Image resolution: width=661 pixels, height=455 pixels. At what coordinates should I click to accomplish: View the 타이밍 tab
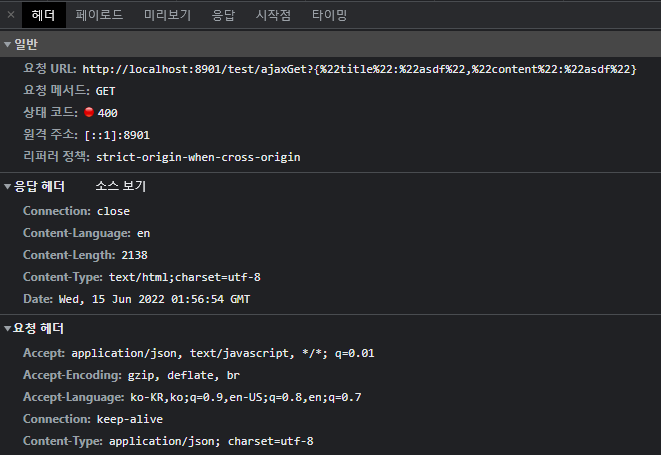pos(329,15)
